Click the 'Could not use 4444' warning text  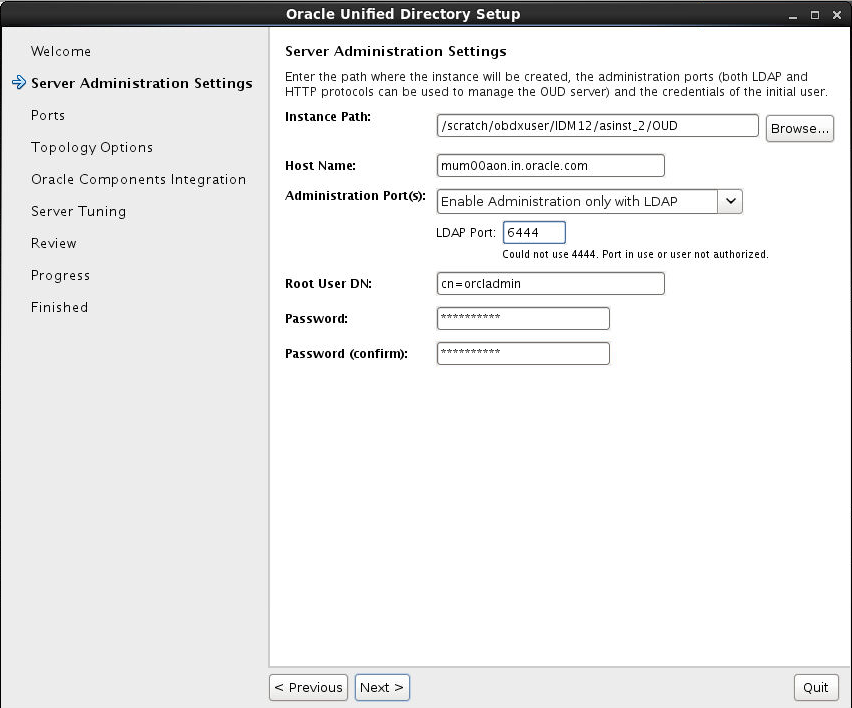(x=635, y=254)
